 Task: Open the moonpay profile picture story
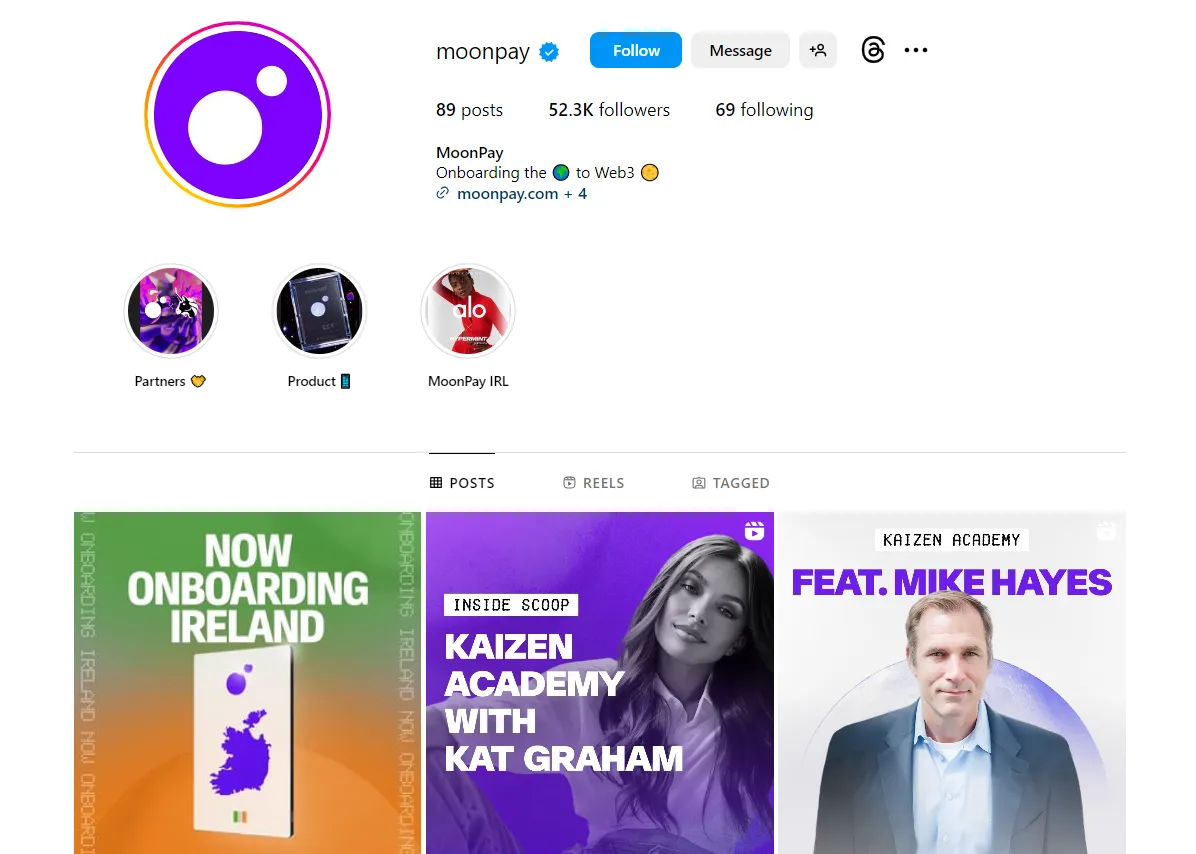tap(237, 114)
